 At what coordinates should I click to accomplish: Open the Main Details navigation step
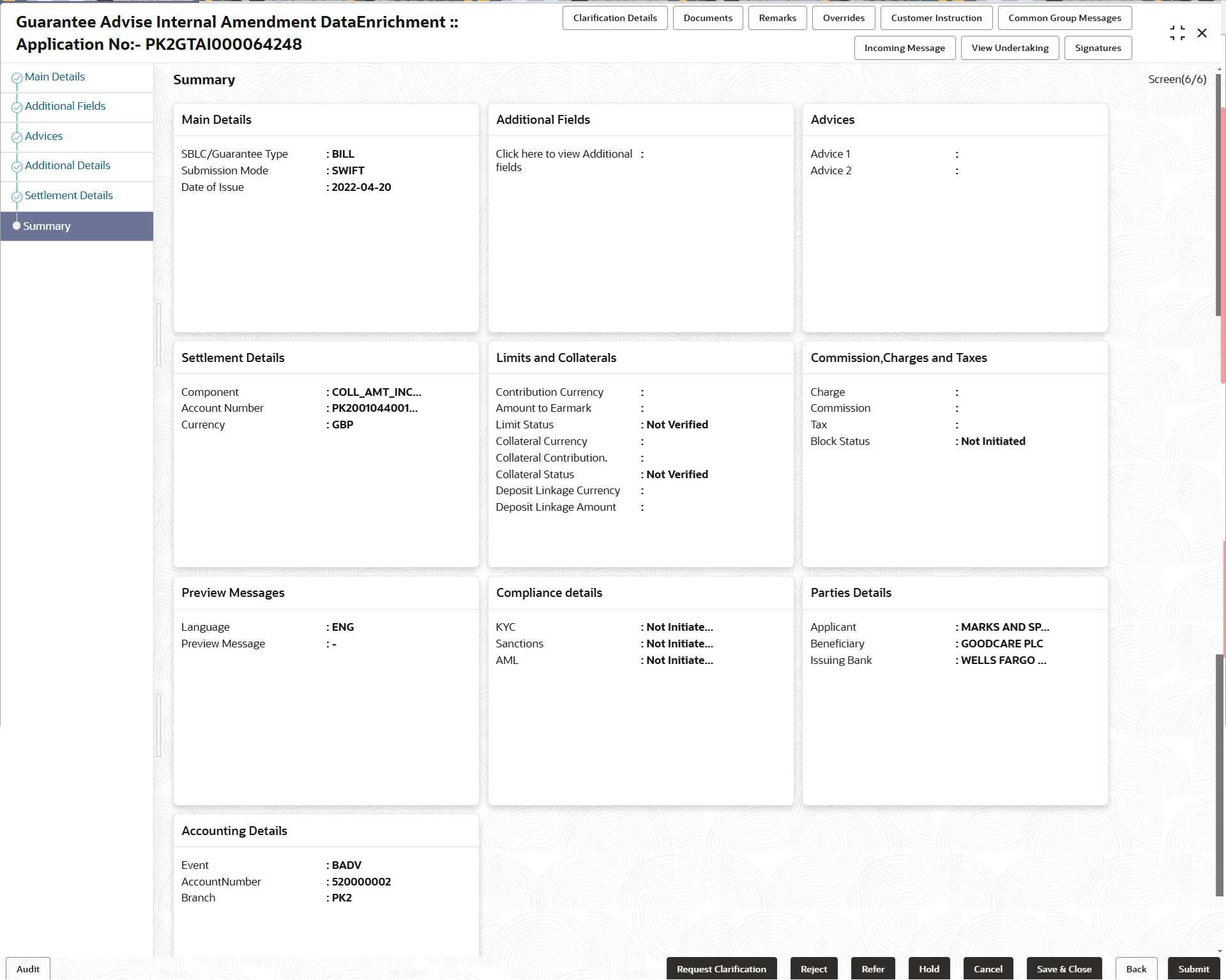pos(55,76)
